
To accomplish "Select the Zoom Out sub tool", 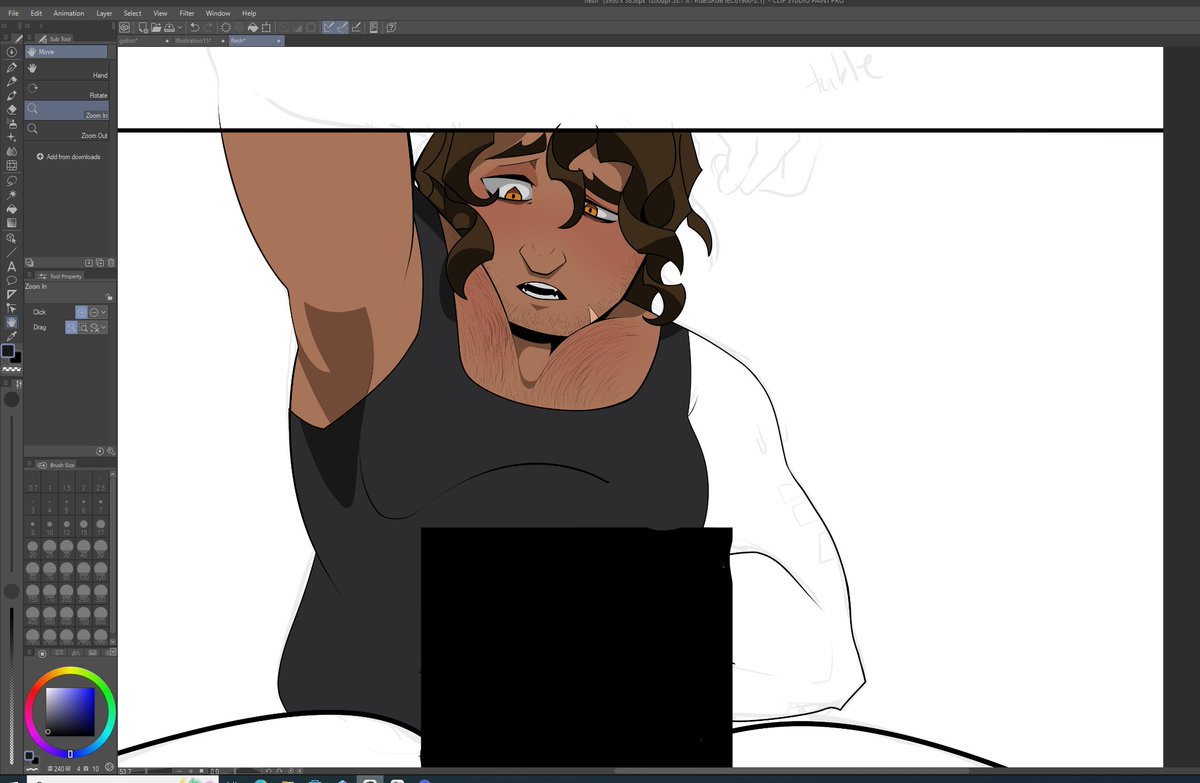I will [x=66, y=130].
